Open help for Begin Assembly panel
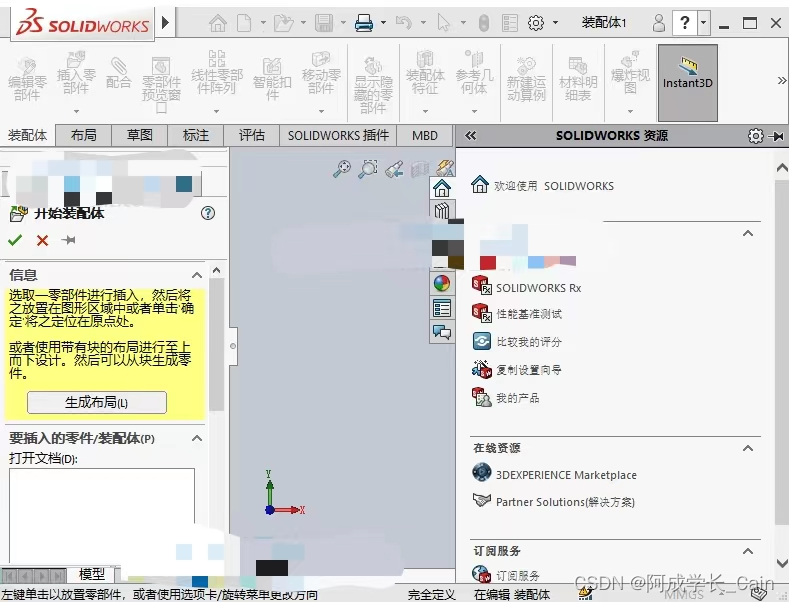This screenshot has width=789, height=602. point(208,213)
